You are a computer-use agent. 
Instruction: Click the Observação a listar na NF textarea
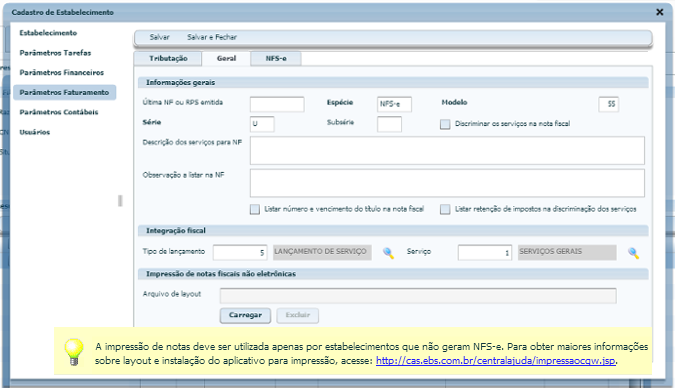(x=447, y=183)
